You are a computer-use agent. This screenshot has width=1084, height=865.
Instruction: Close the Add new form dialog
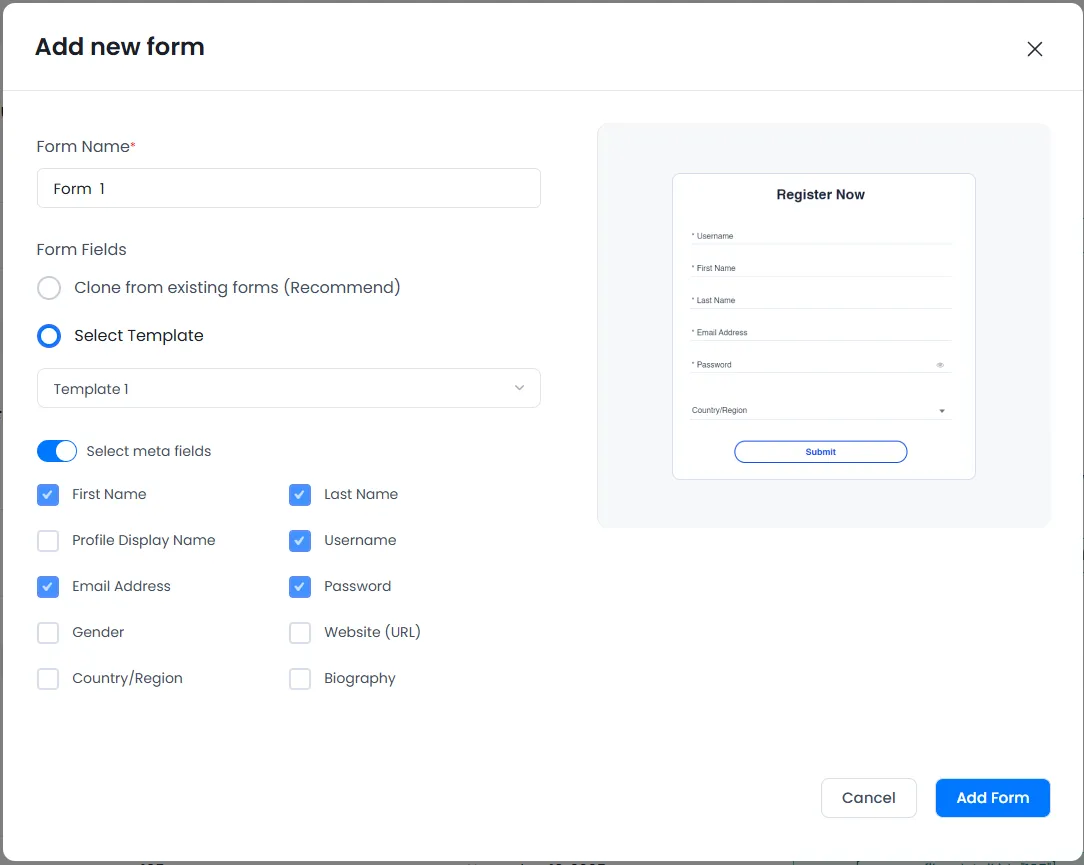tap(1035, 48)
